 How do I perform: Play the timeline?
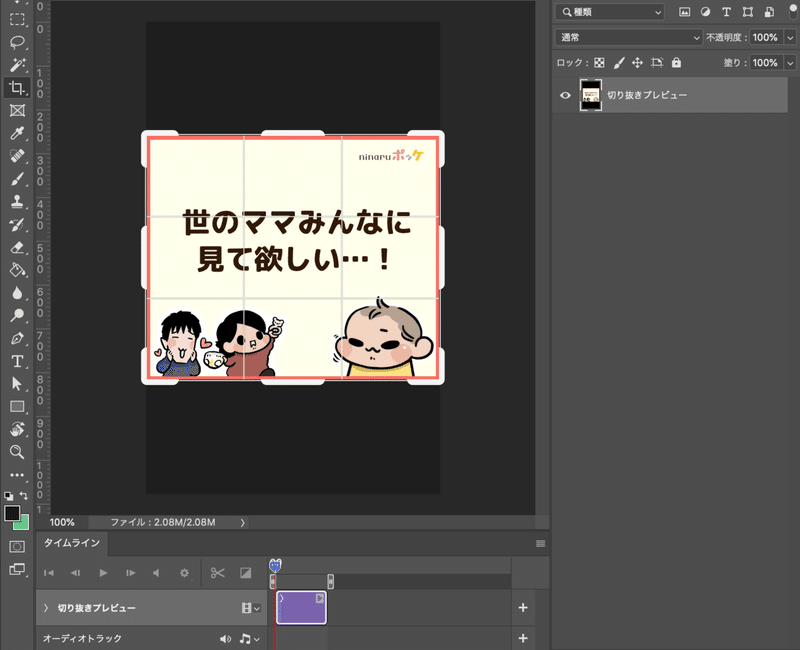(104, 573)
